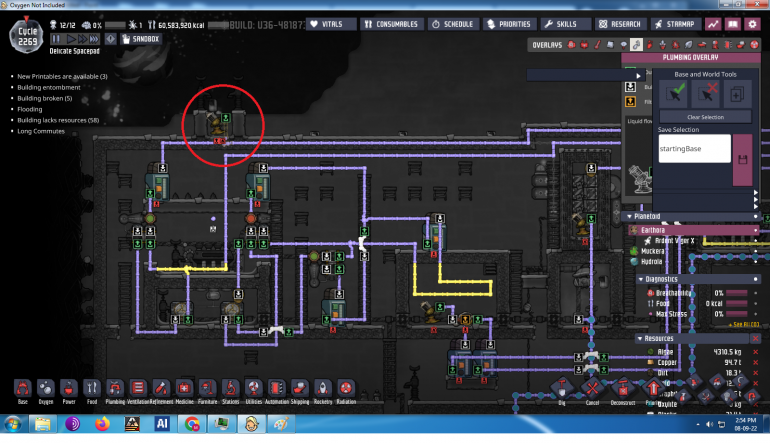Expand the dark bar's arrow

[x=638, y=76]
